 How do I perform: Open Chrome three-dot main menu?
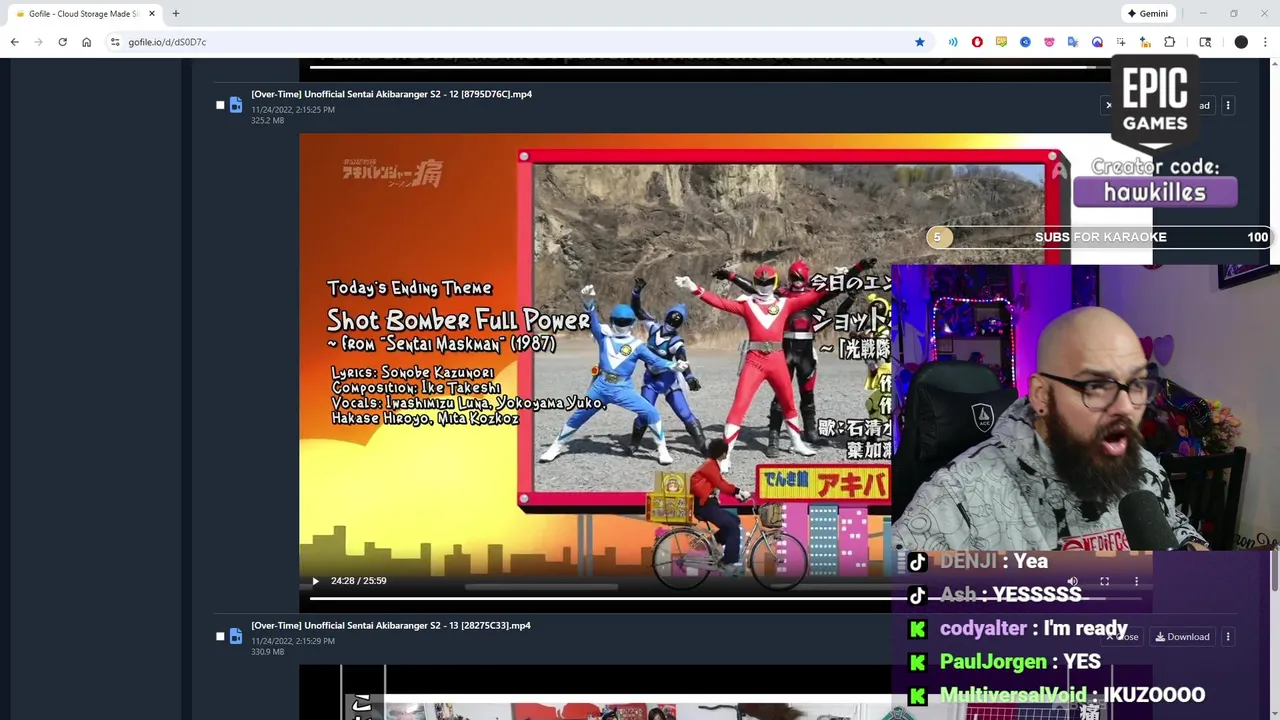click(1265, 42)
